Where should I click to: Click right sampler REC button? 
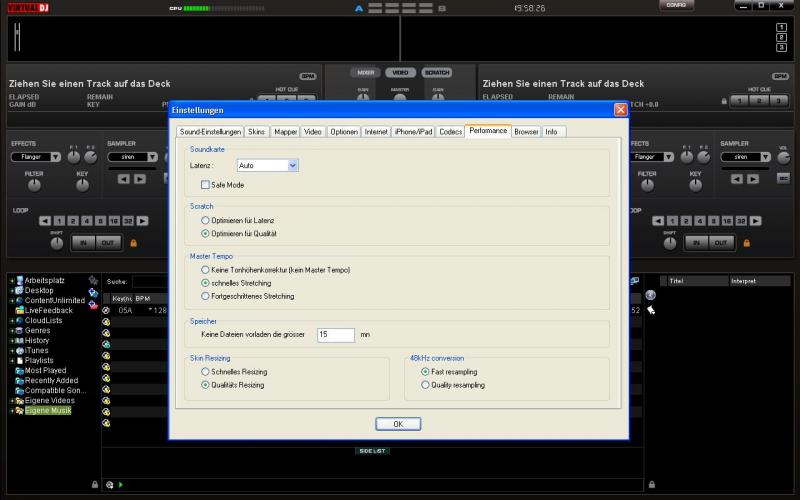(783, 178)
